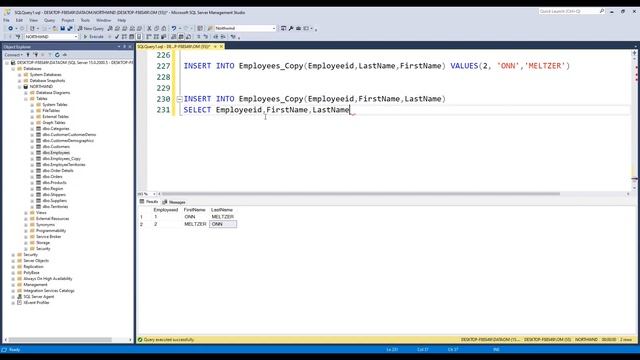Expand the Programmability folder node
Image resolution: width=640 pixels, height=360 pixels.
pyautogui.click(x=26, y=231)
